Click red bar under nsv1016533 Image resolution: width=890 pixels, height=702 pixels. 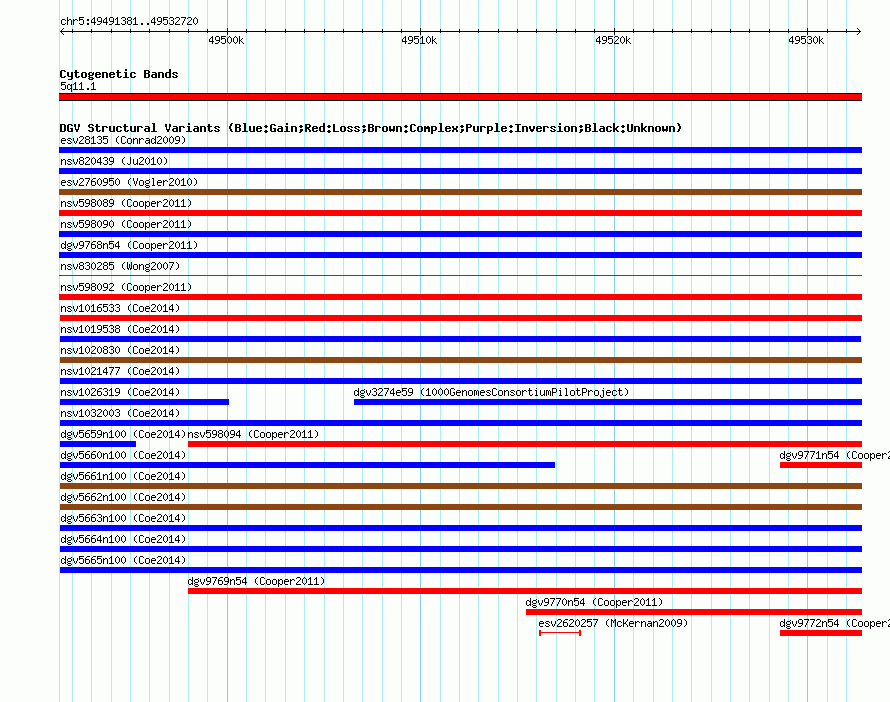[460, 318]
